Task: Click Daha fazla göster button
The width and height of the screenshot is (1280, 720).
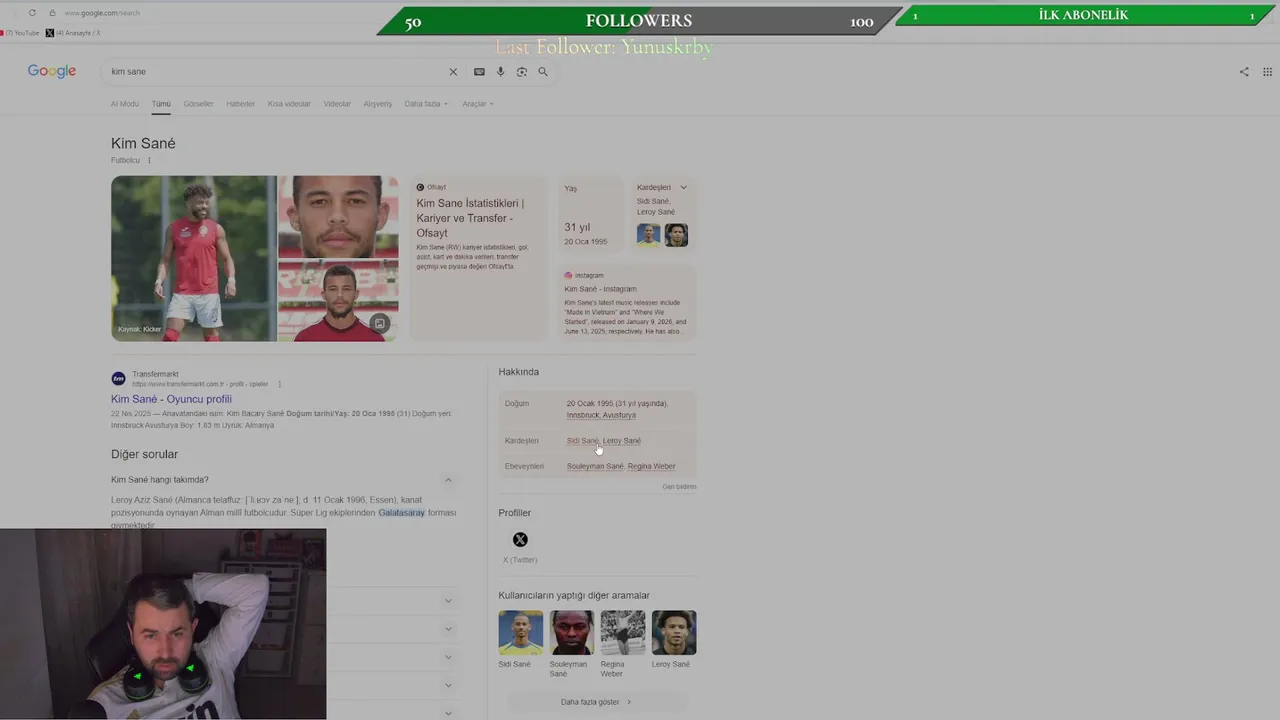Action: tap(597, 702)
